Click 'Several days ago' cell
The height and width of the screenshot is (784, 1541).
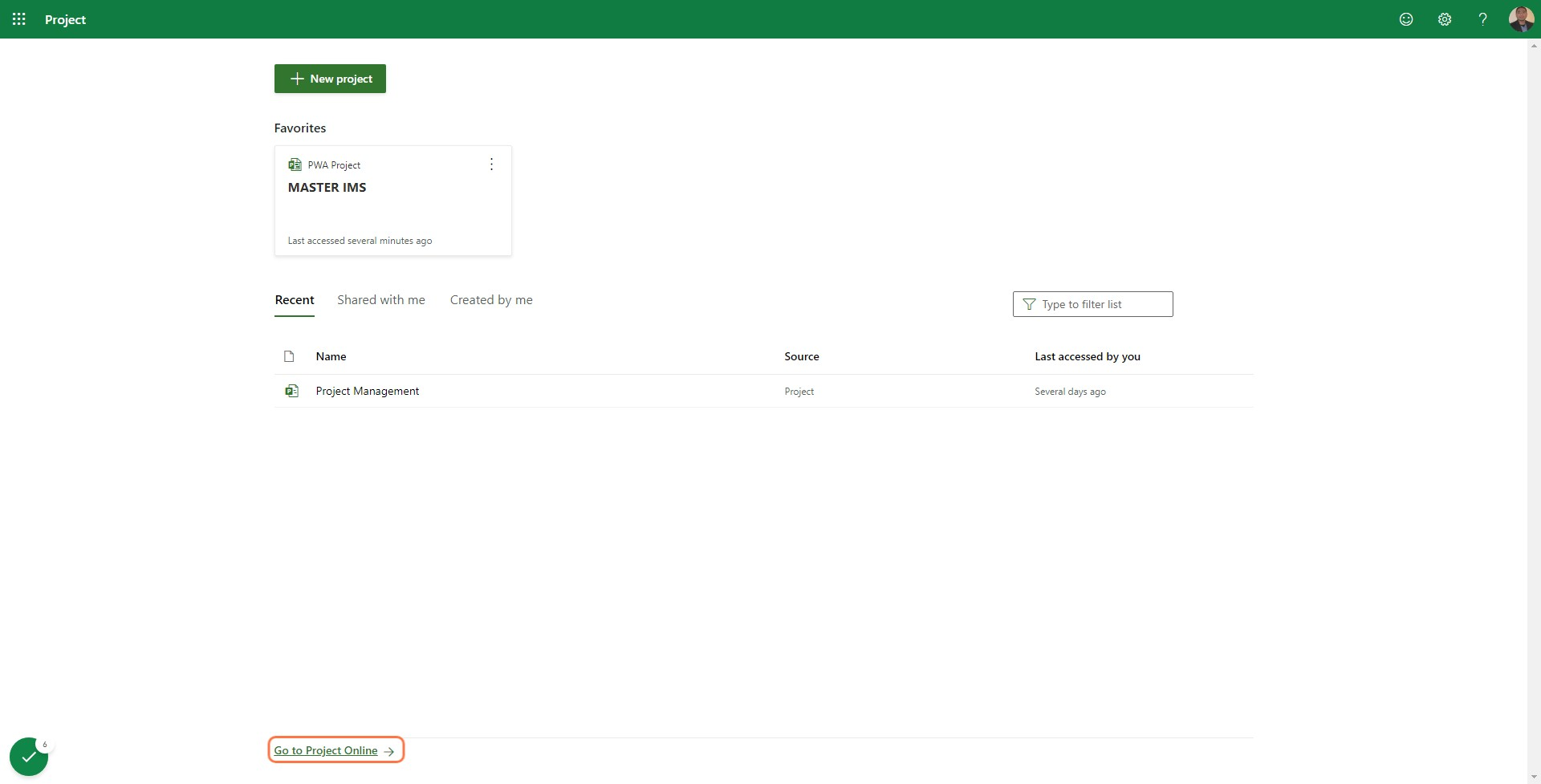tap(1070, 392)
